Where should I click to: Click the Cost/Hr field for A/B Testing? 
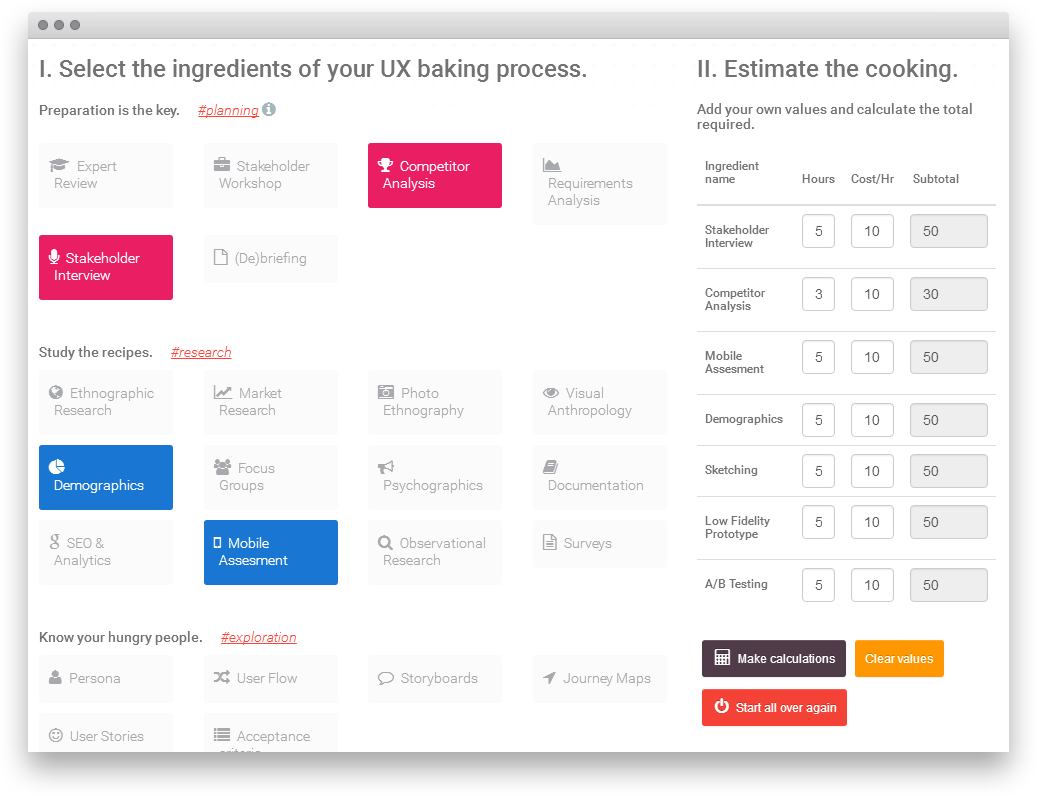[872, 585]
